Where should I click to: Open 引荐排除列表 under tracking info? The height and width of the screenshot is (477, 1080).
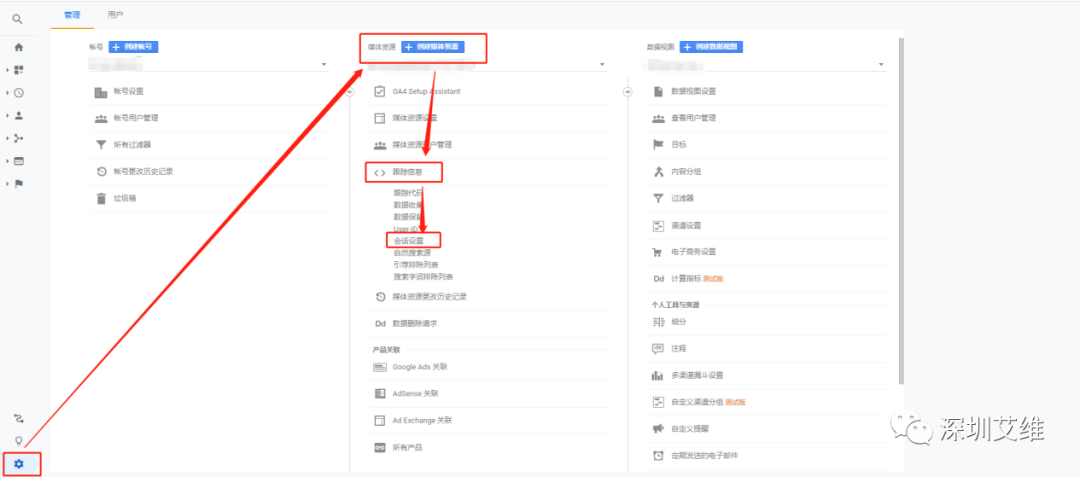(416, 264)
